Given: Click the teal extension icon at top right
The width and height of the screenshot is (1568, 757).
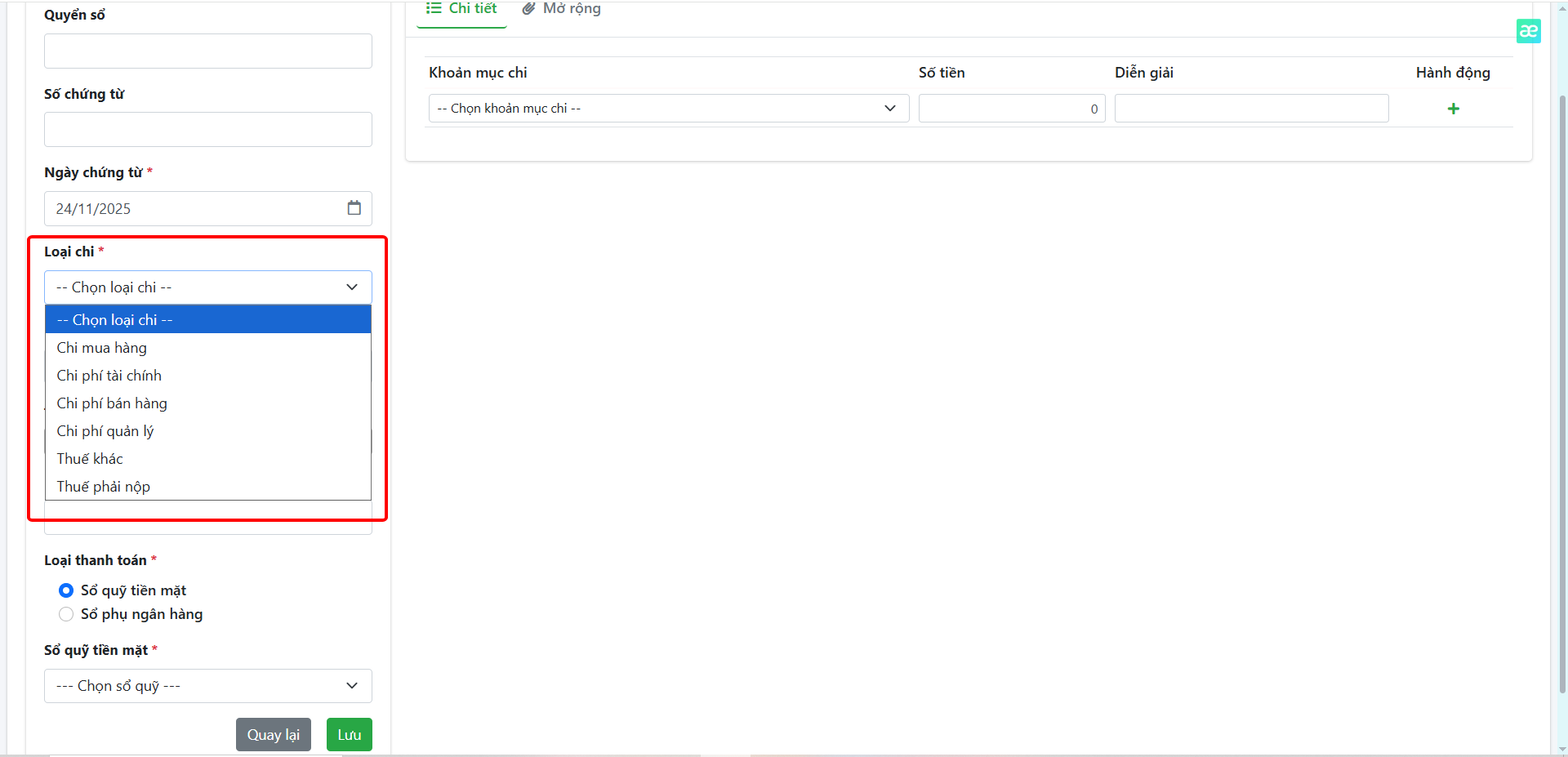Looking at the screenshot, I should [x=1528, y=31].
